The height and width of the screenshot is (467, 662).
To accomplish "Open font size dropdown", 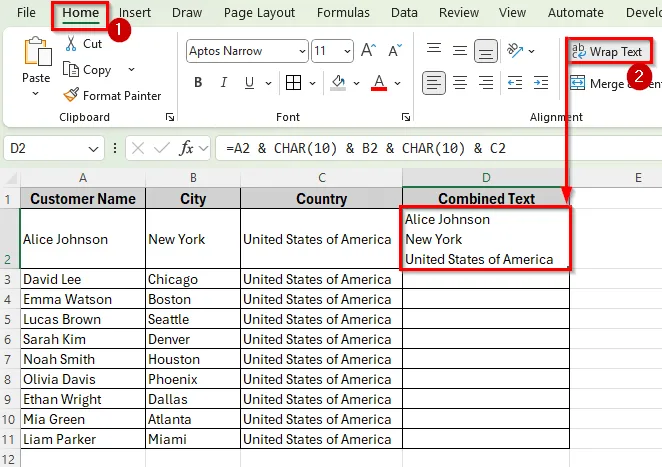I will click(x=347, y=52).
